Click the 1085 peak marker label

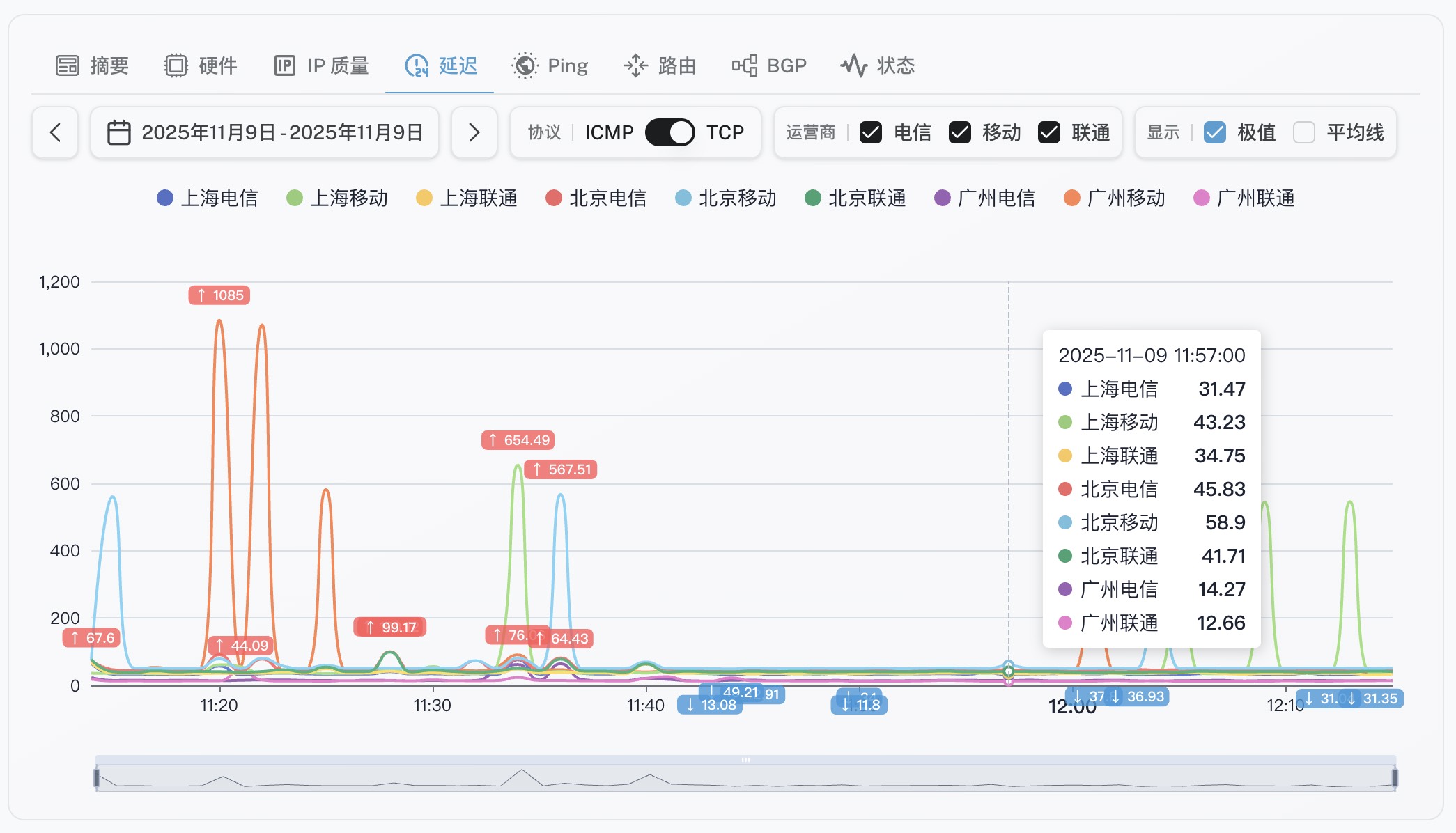tap(219, 295)
